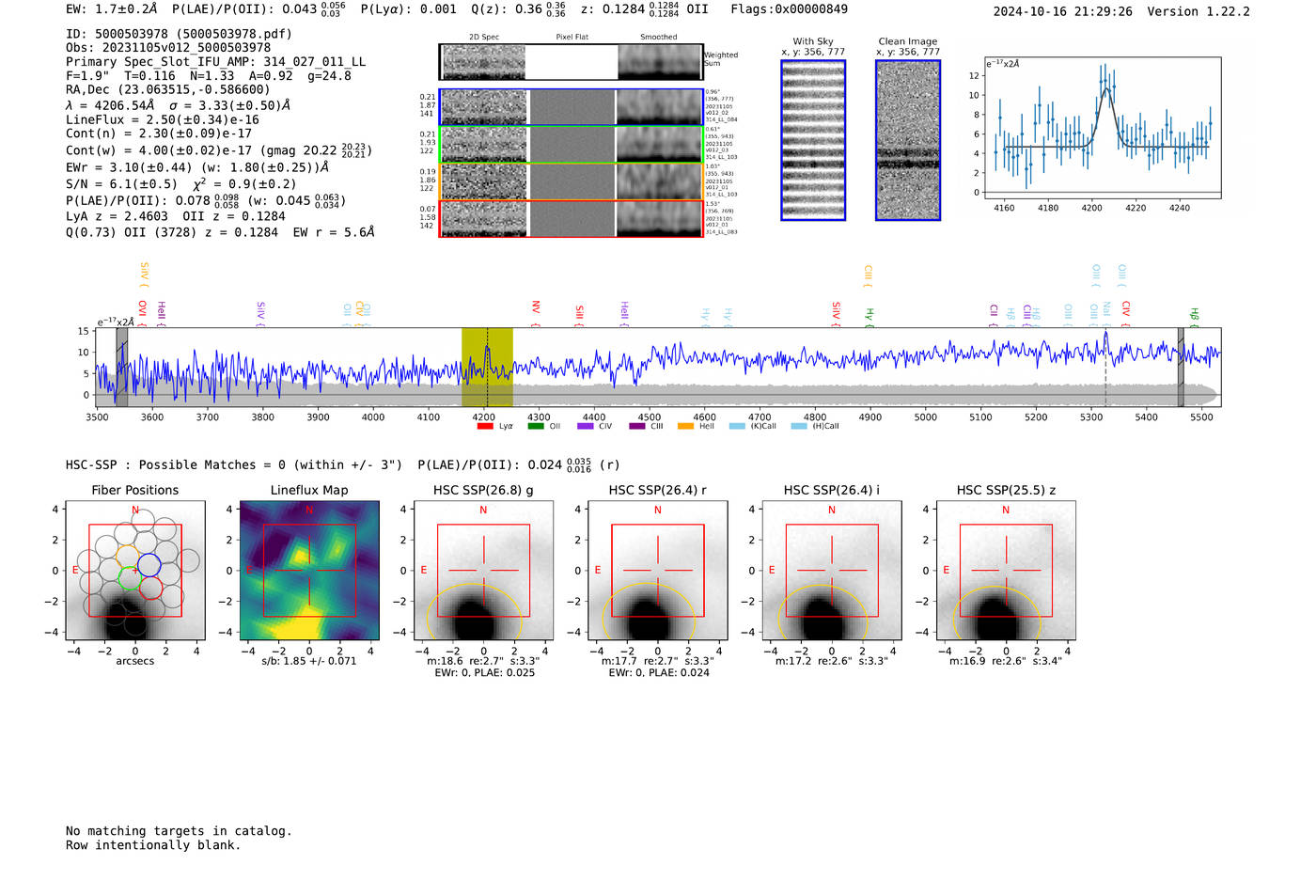Click the 'P(Lyα): 0.001' header value
This screenshot has height=896, width=1316.
pos(409,9)
